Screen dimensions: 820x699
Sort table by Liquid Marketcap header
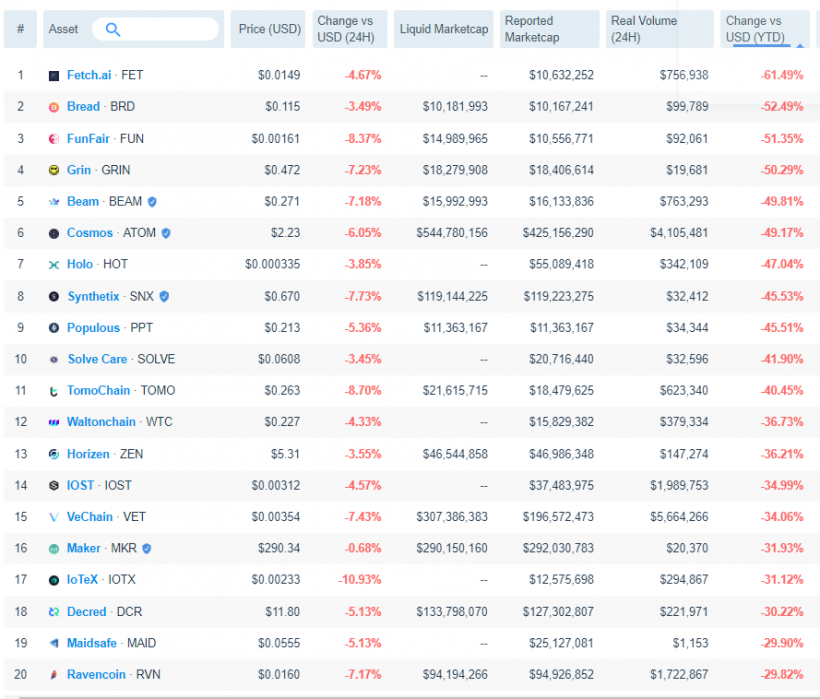444,30
